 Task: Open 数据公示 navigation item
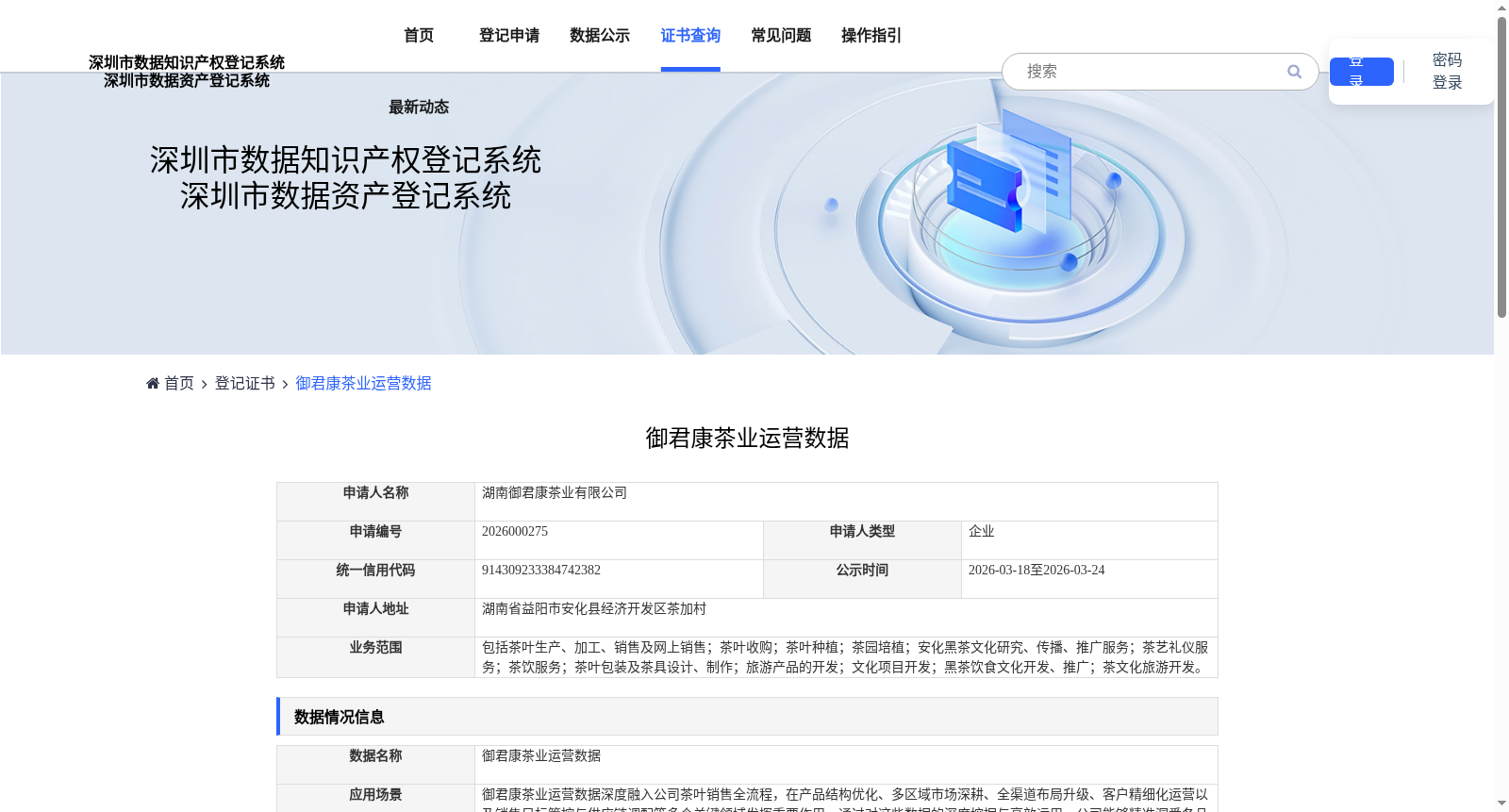[600, 36]
